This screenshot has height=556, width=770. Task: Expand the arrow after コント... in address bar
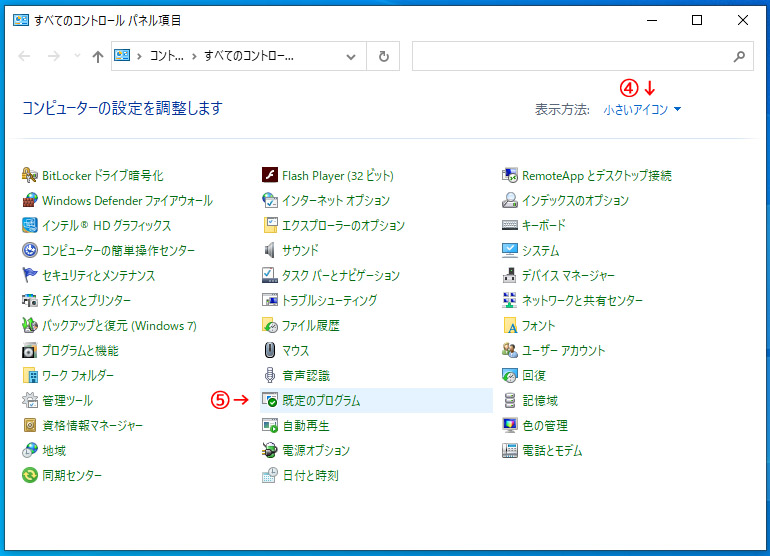pos(194,56)
